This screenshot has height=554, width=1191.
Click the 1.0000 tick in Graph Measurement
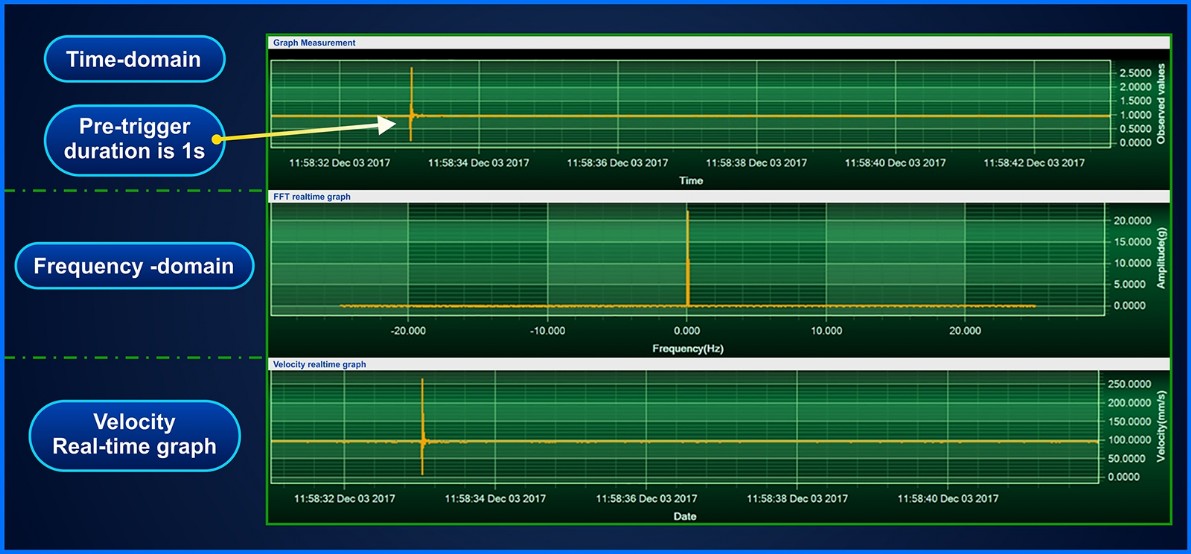point(1134,115)
